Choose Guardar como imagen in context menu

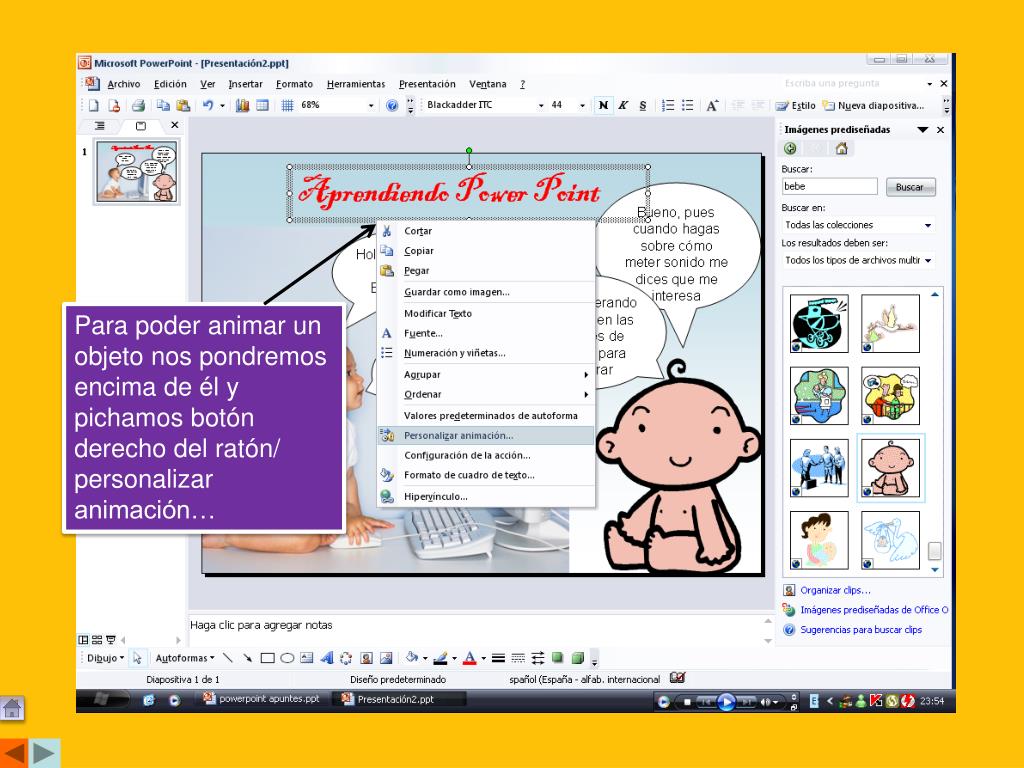486,292
